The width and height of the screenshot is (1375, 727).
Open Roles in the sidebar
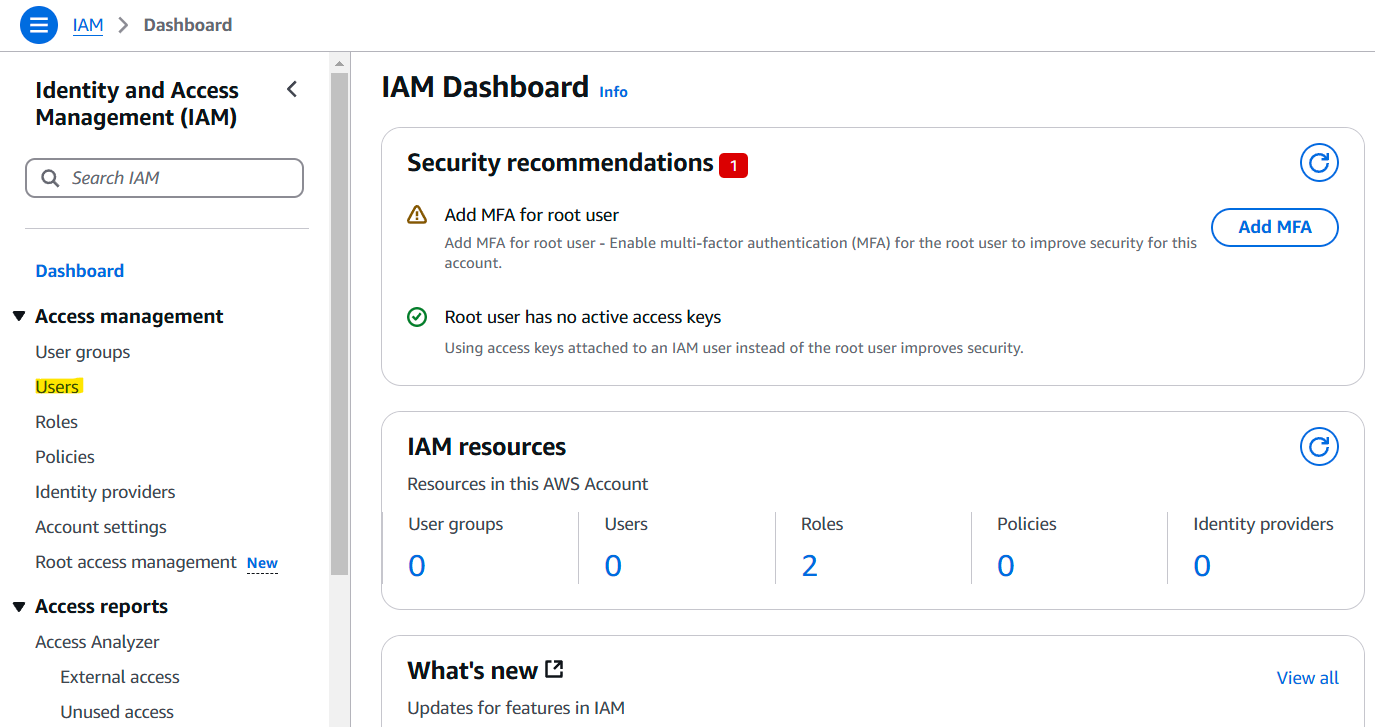pyautogui.click(x=57, y=422)
